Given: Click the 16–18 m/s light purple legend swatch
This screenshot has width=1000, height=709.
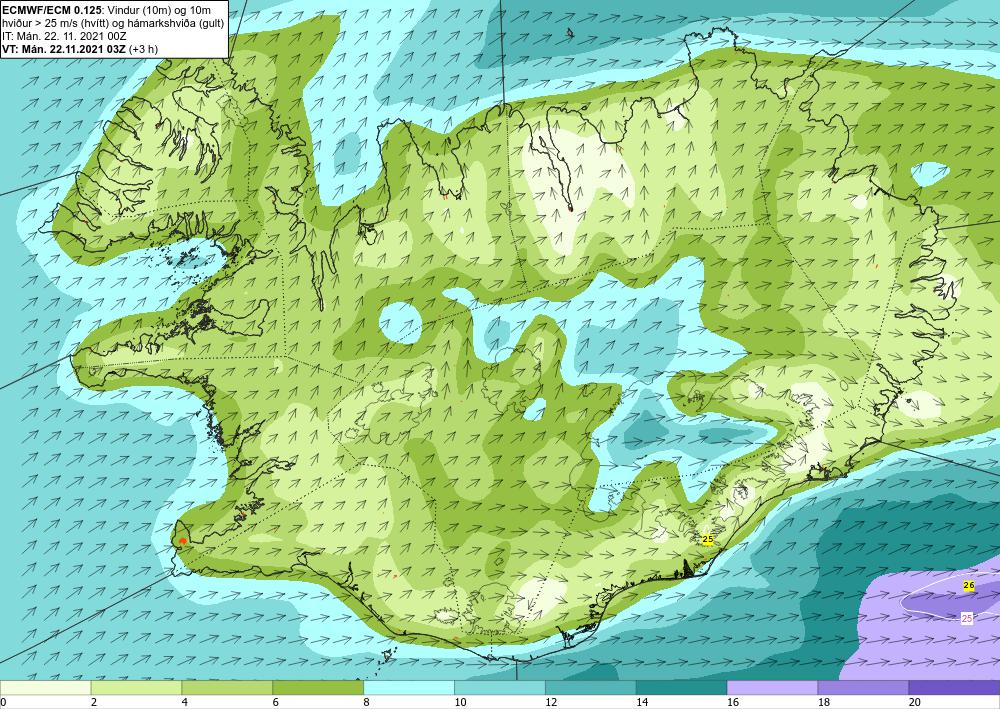Looking at the screenshot, I should pyautogui.click(x=772, y=688).
